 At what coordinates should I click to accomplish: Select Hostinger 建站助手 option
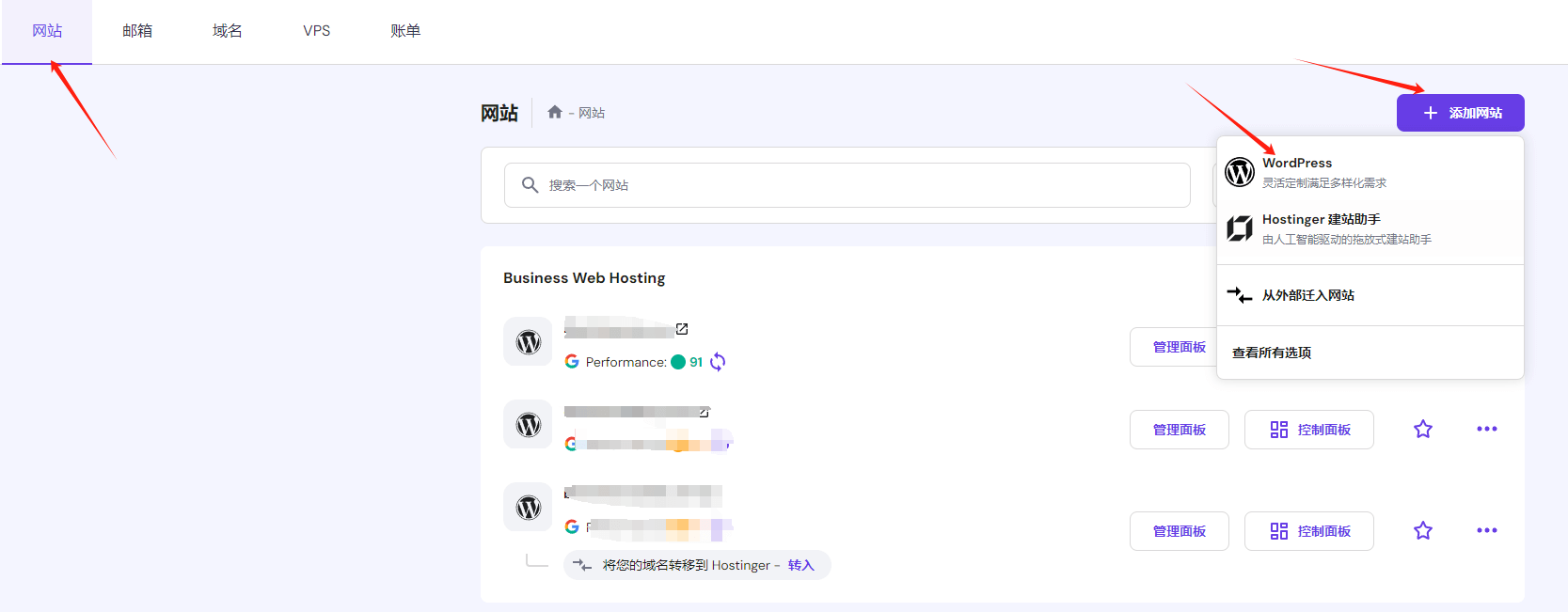click(x=1370, y=228)
